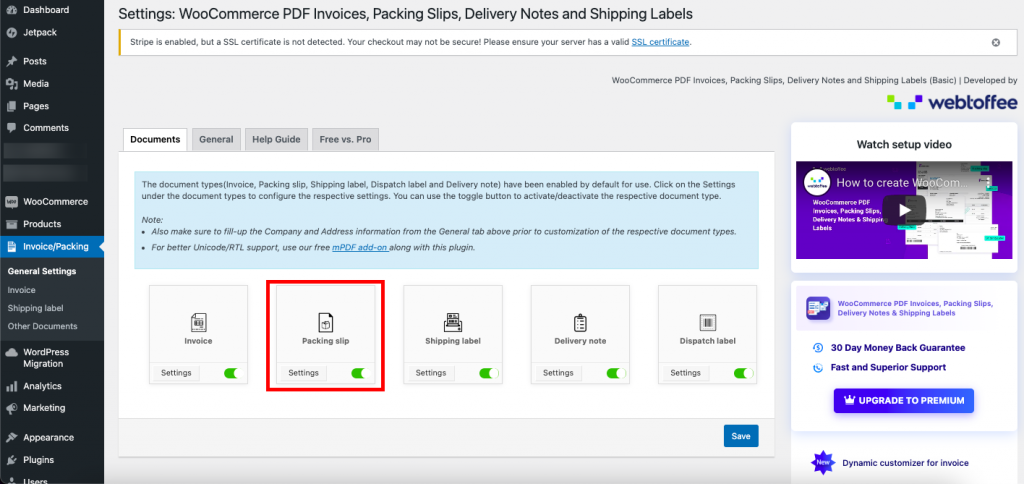Open the Free vs. Pro tab
This screenshot has width=1024, height=484.
[345, 140]
